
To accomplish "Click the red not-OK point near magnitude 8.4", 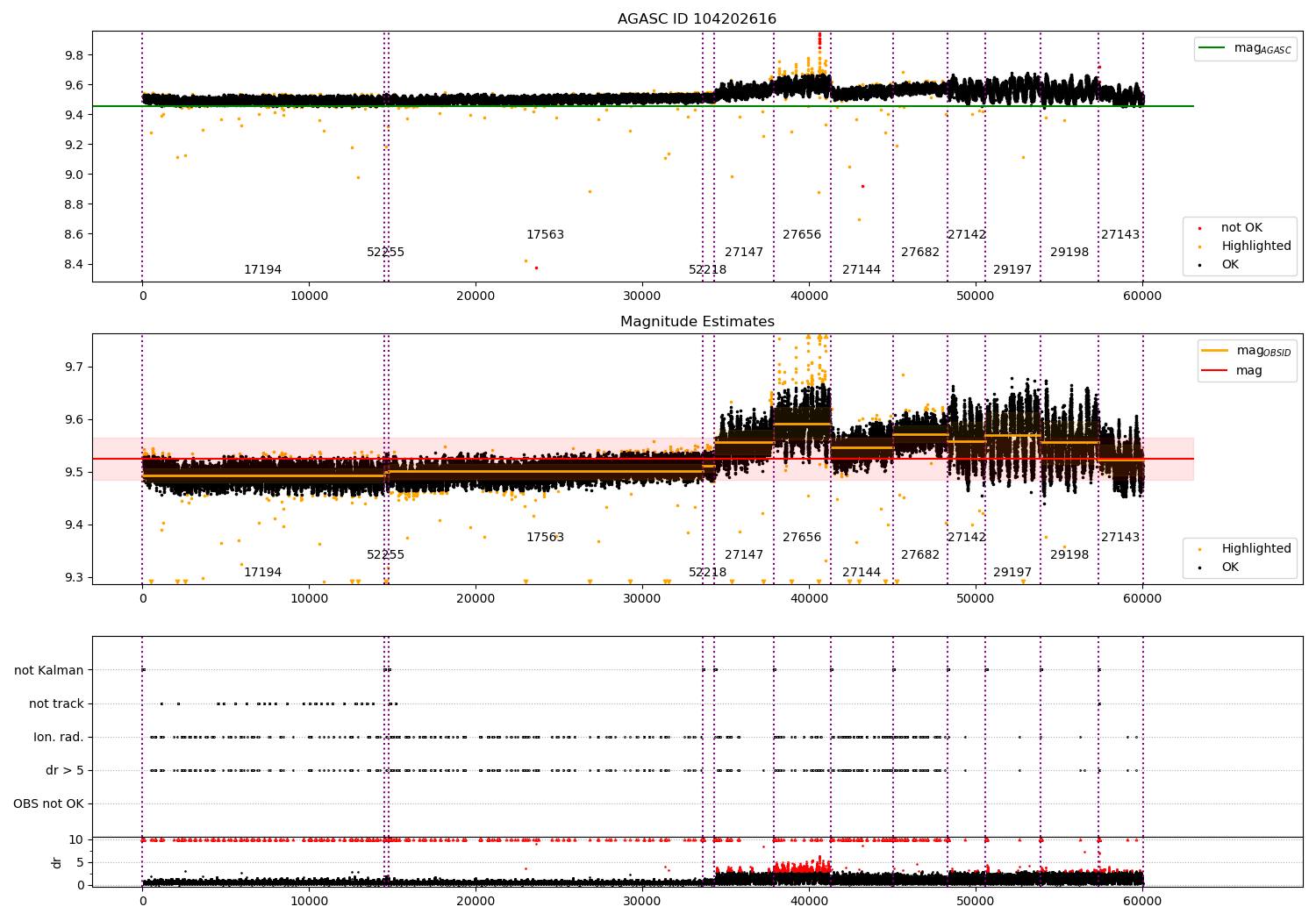I will pyautogui.click(x=536, y=268).
